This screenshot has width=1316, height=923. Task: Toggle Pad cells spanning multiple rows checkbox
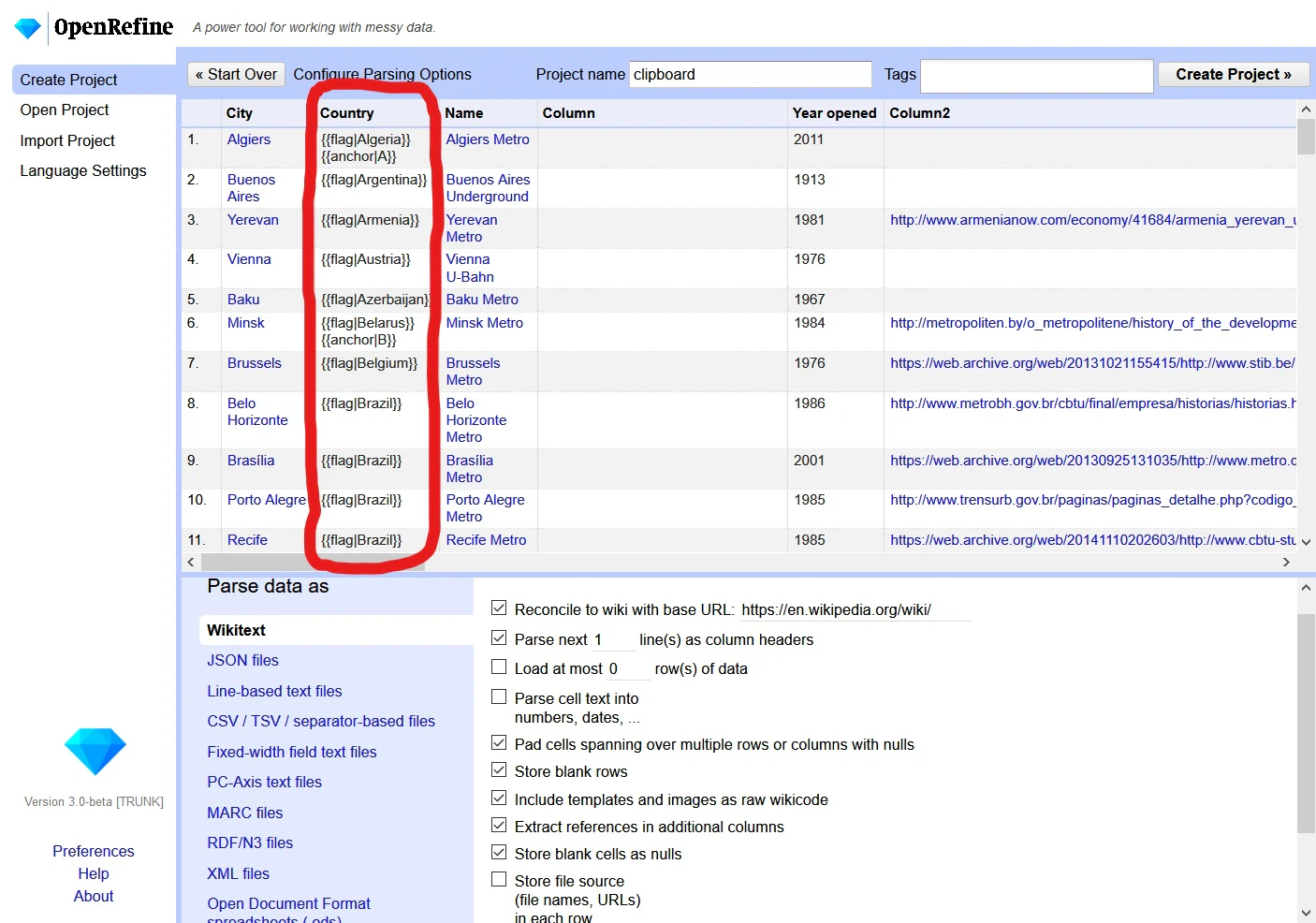pos(499,743)
